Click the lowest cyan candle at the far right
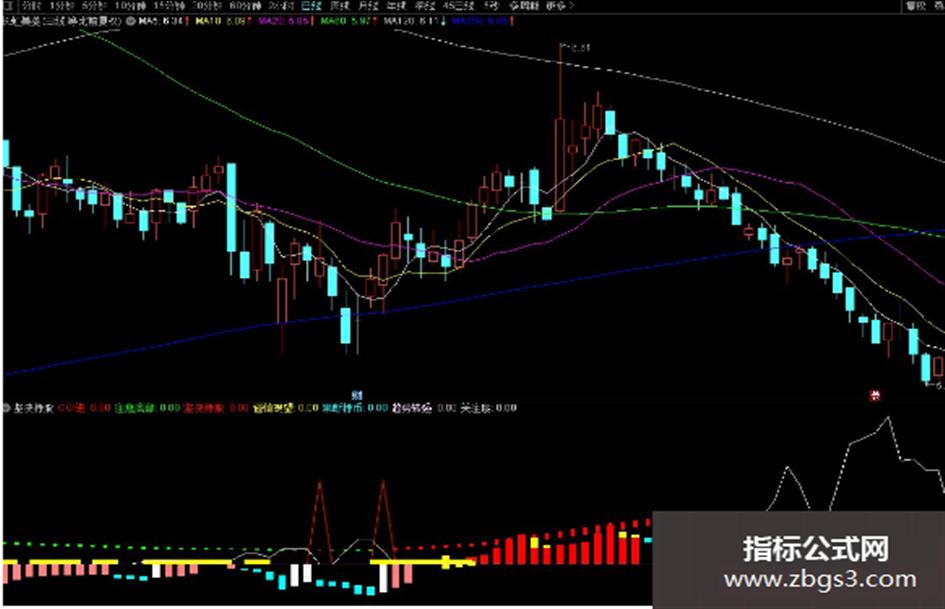Image resolution: width=945 pixels, height=609 pixels. [926, 367]
